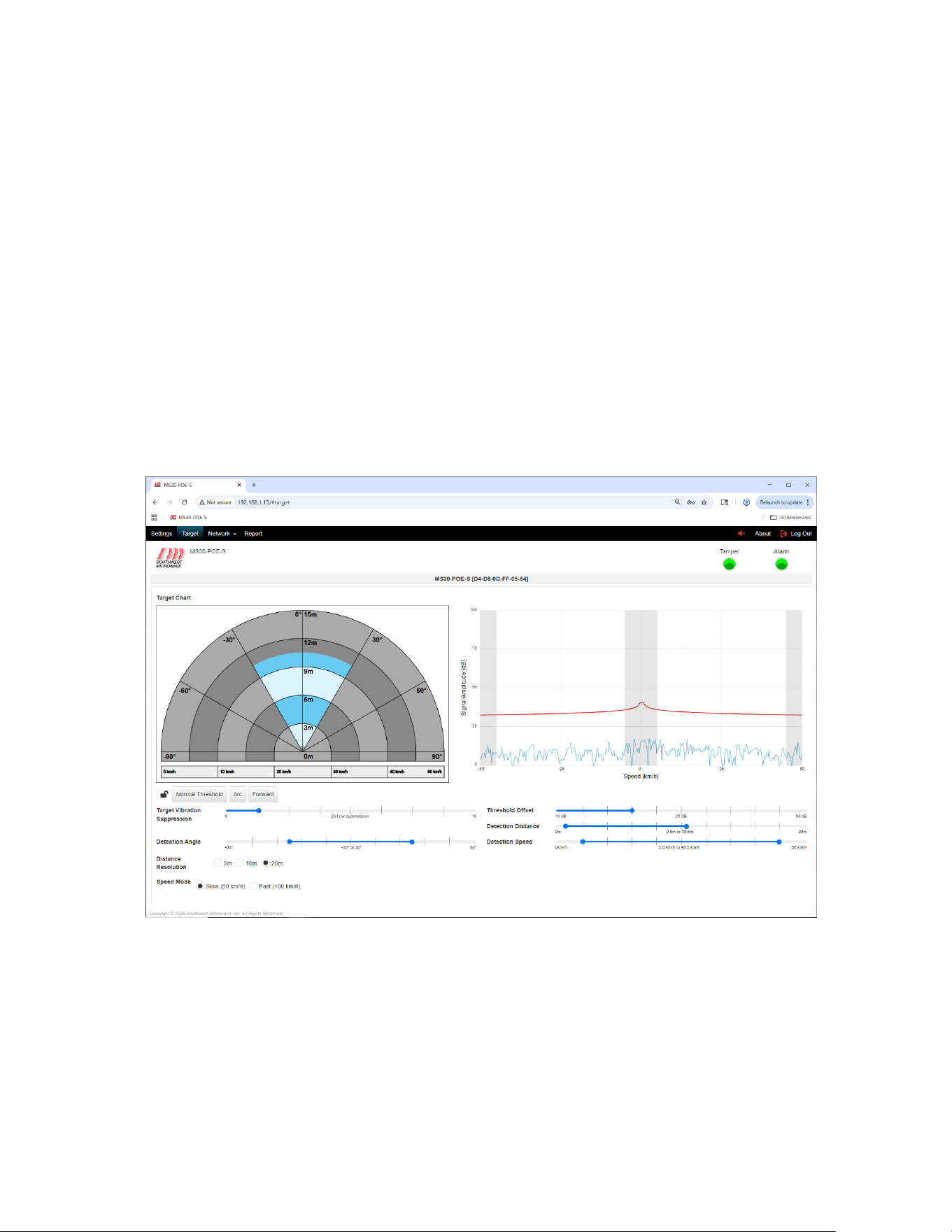Click the Detection Angle left handle

point(290,842)
